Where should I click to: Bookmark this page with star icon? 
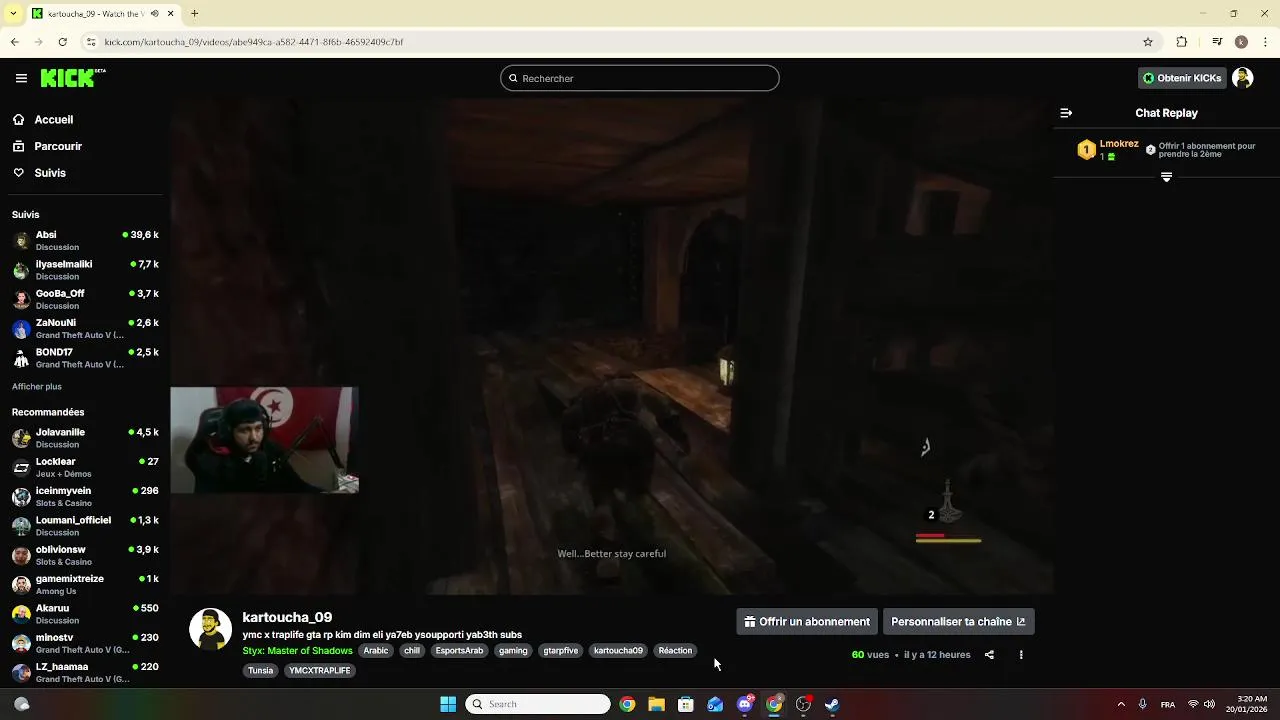[1148, 42]
